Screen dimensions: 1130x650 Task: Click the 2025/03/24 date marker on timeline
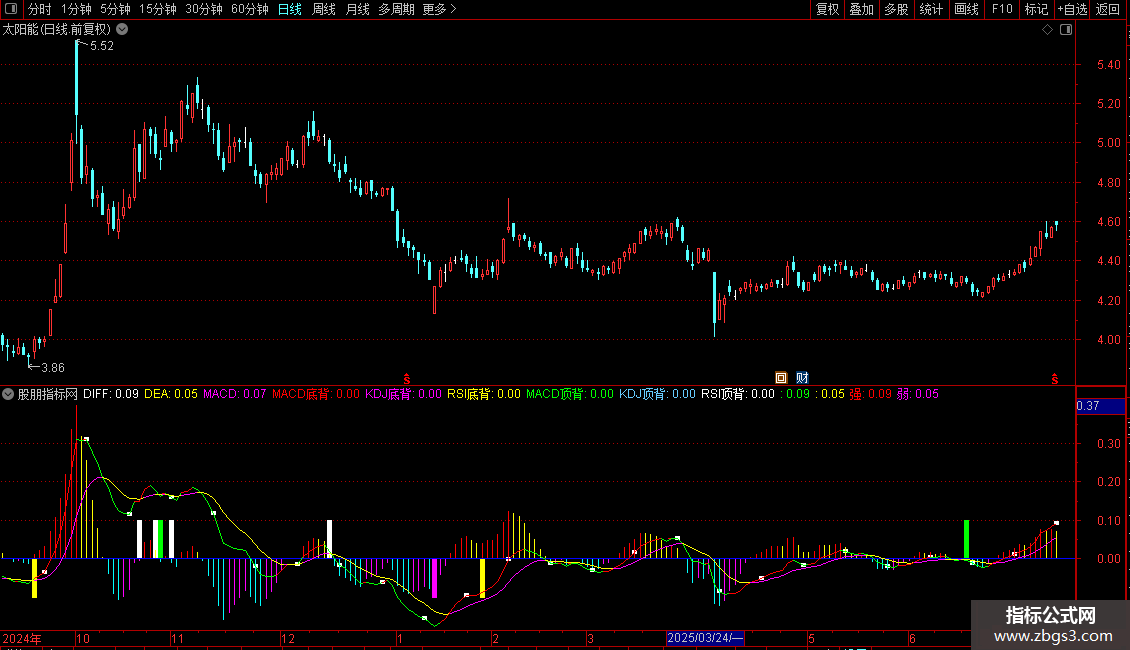click(x=705, y=638)
